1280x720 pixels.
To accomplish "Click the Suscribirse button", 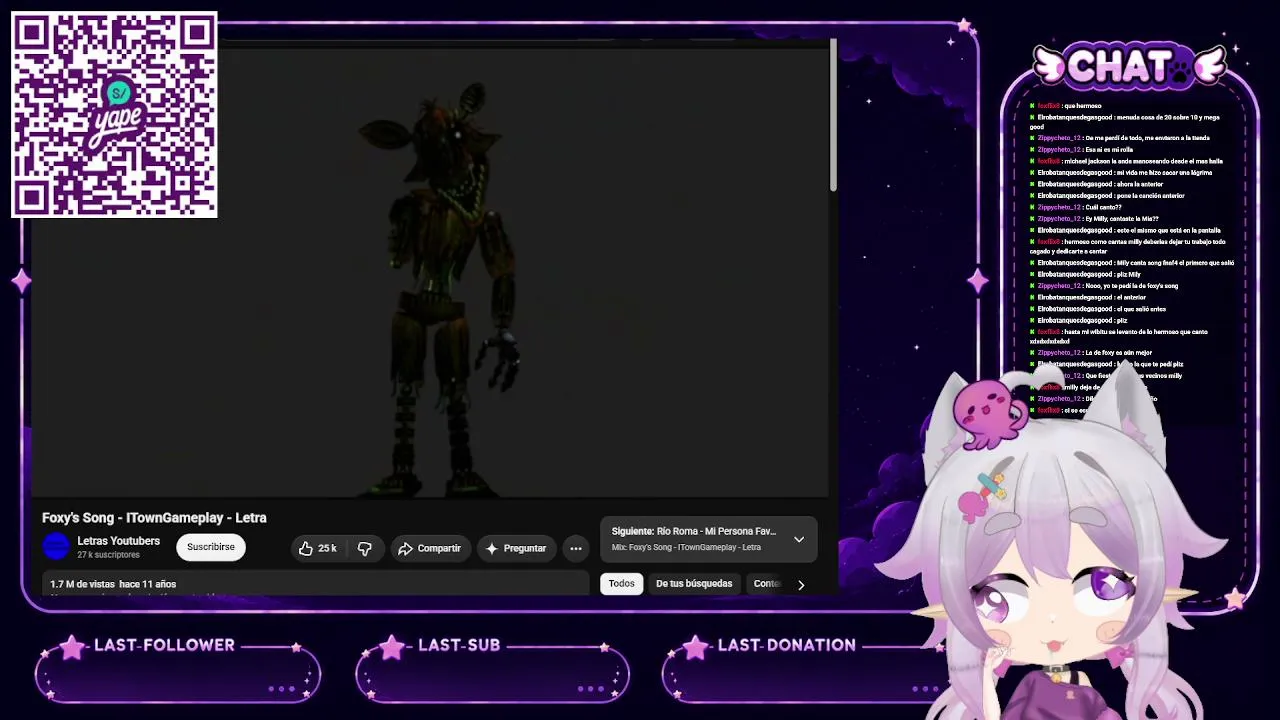I will click(211, 547).
